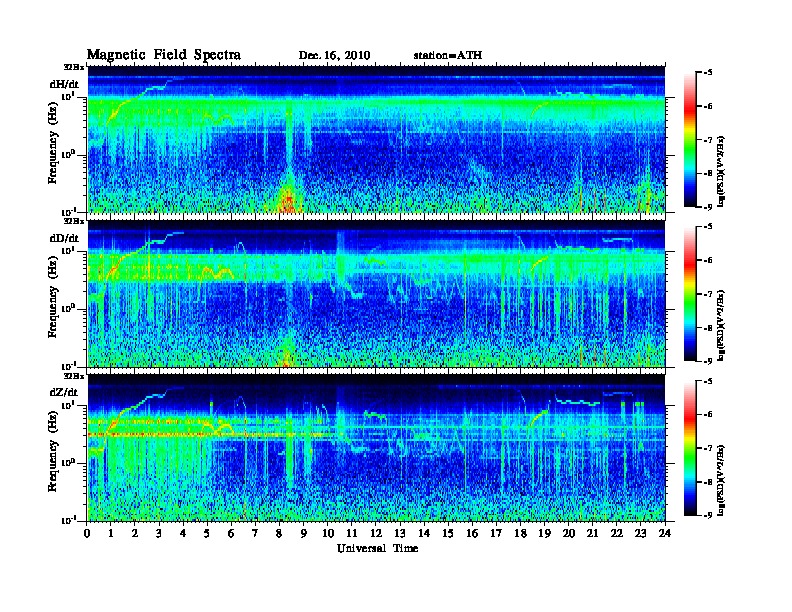Click the color bar beside the dD/dt panel
The height and width of the screenshot is (612, 792).
[x=690, y=294]
